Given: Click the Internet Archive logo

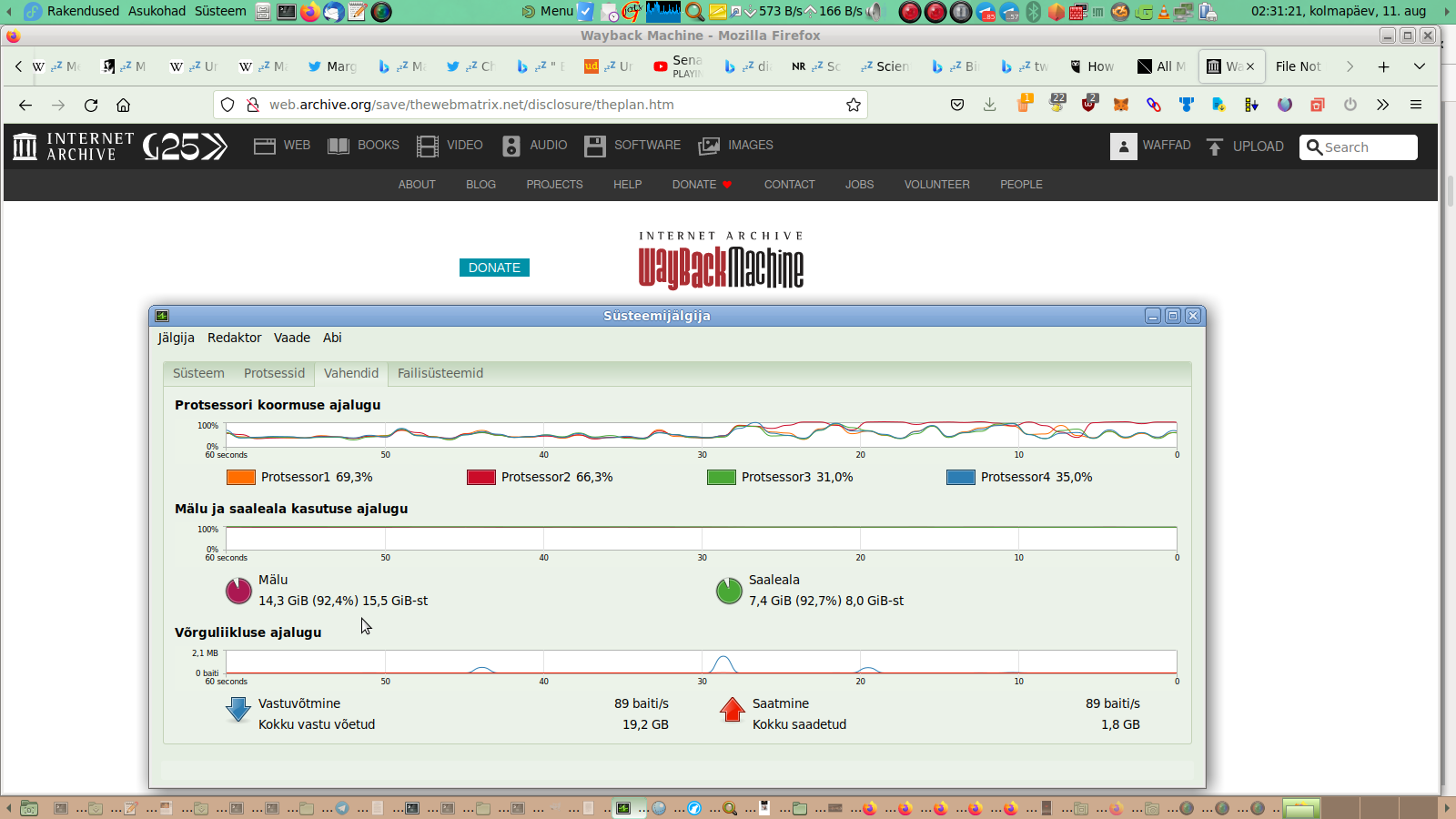Looking at the screenshot, I should click(x=74, y=147).
